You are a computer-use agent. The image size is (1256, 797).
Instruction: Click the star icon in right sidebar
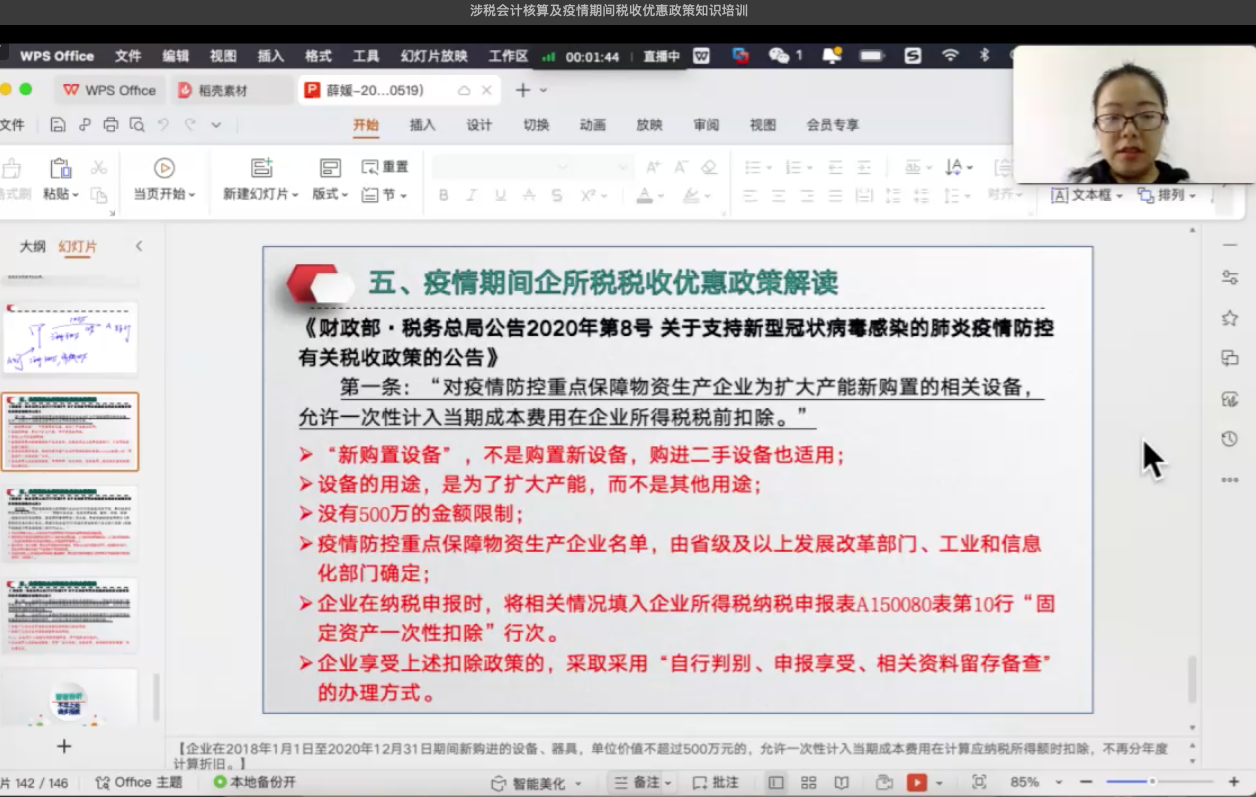1229,318
